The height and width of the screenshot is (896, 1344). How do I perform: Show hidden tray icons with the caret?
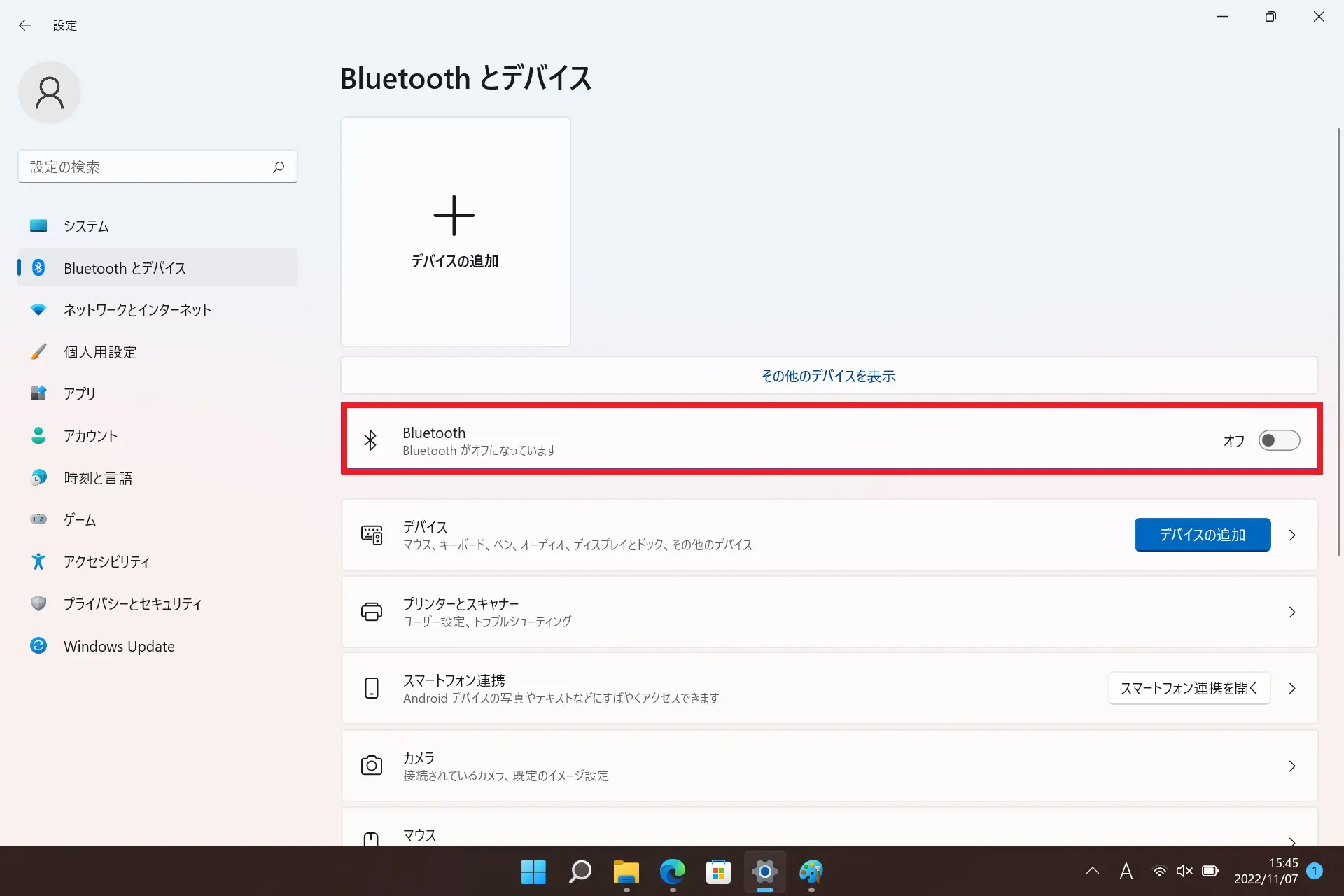click(x=1092, y=871)
